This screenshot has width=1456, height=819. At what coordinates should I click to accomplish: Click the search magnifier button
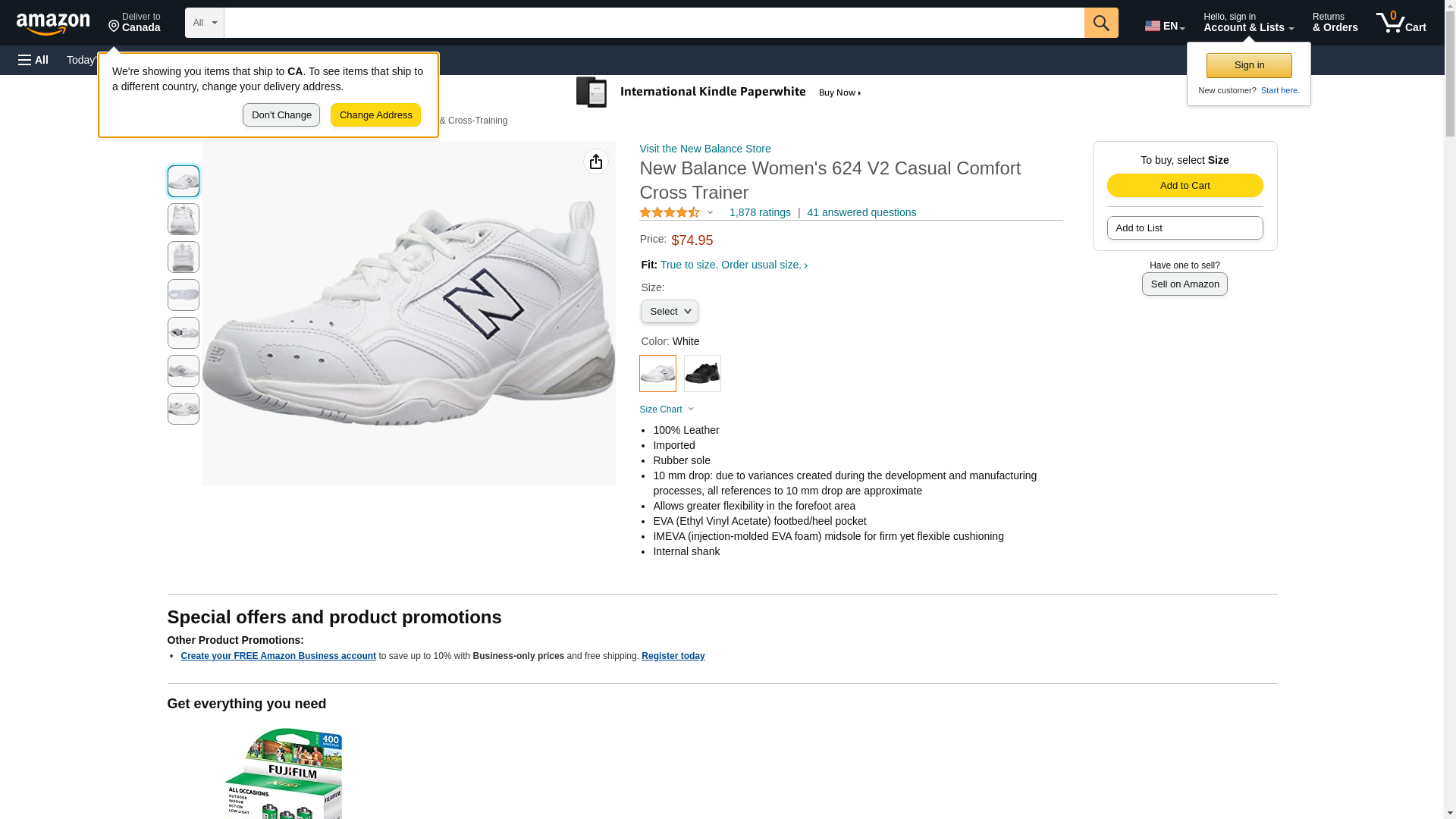click(1100, 23)
